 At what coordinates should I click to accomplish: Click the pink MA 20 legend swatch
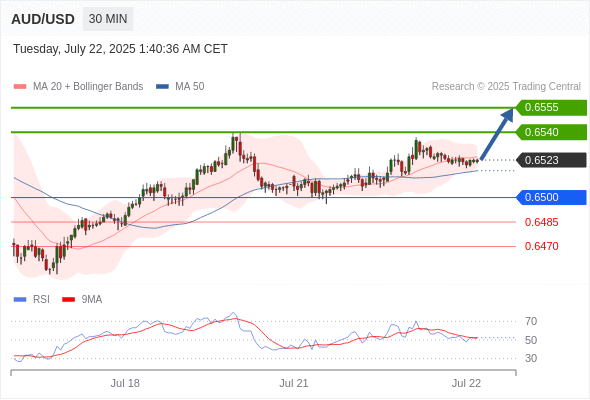coord(20,87)
